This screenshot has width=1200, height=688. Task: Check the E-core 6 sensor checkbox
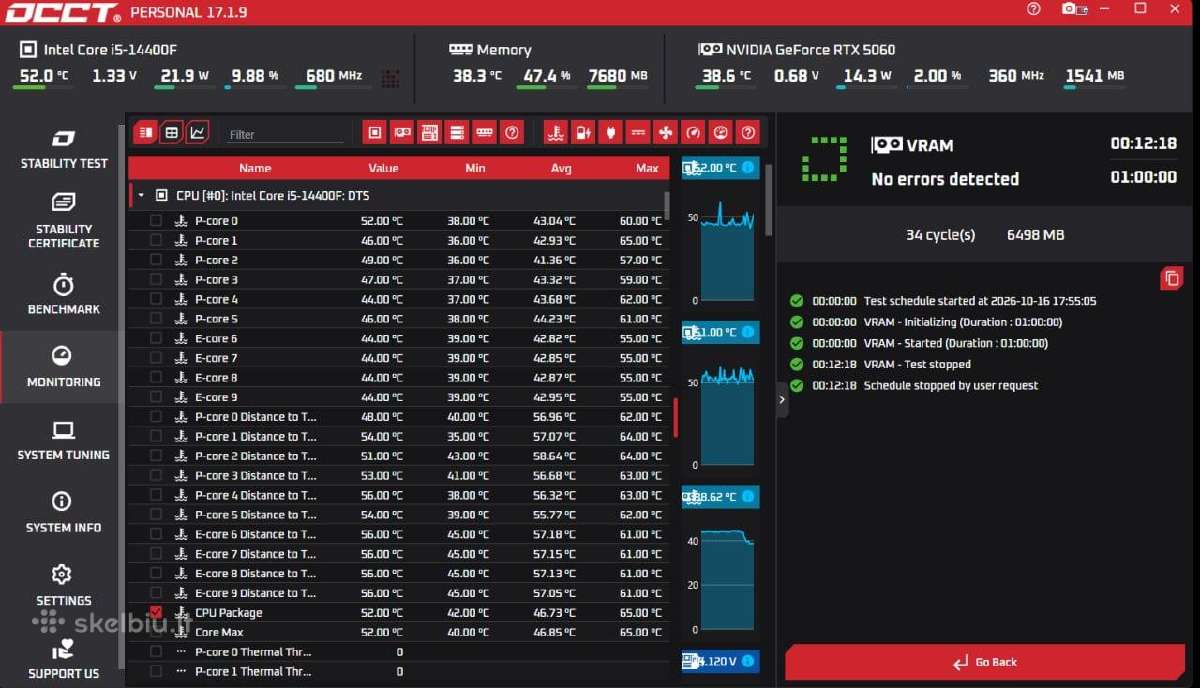155,338
